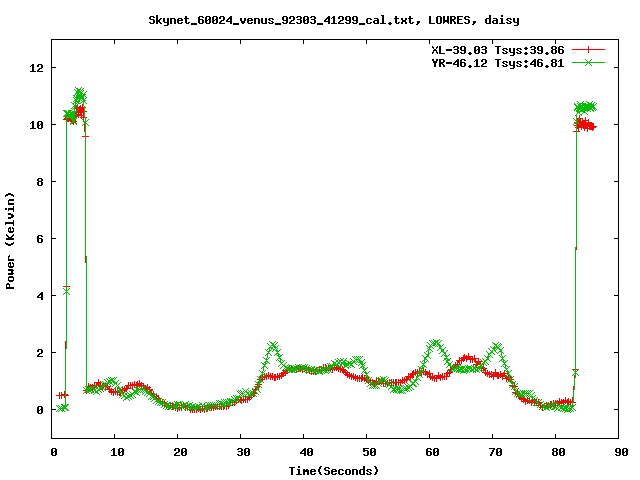Click the Time(Seconds) x-axis label

334,471
